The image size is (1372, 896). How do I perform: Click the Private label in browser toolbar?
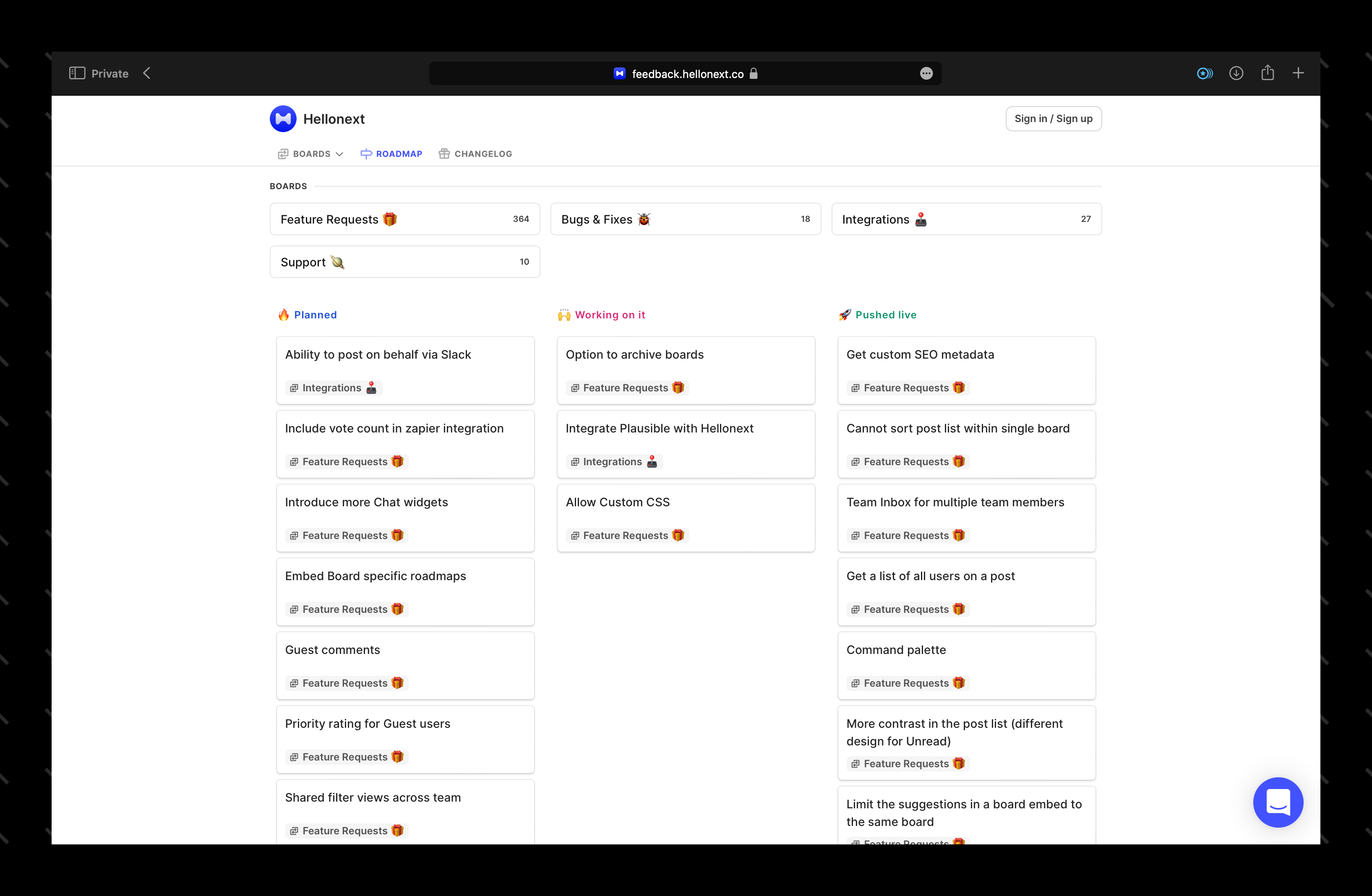110,73
